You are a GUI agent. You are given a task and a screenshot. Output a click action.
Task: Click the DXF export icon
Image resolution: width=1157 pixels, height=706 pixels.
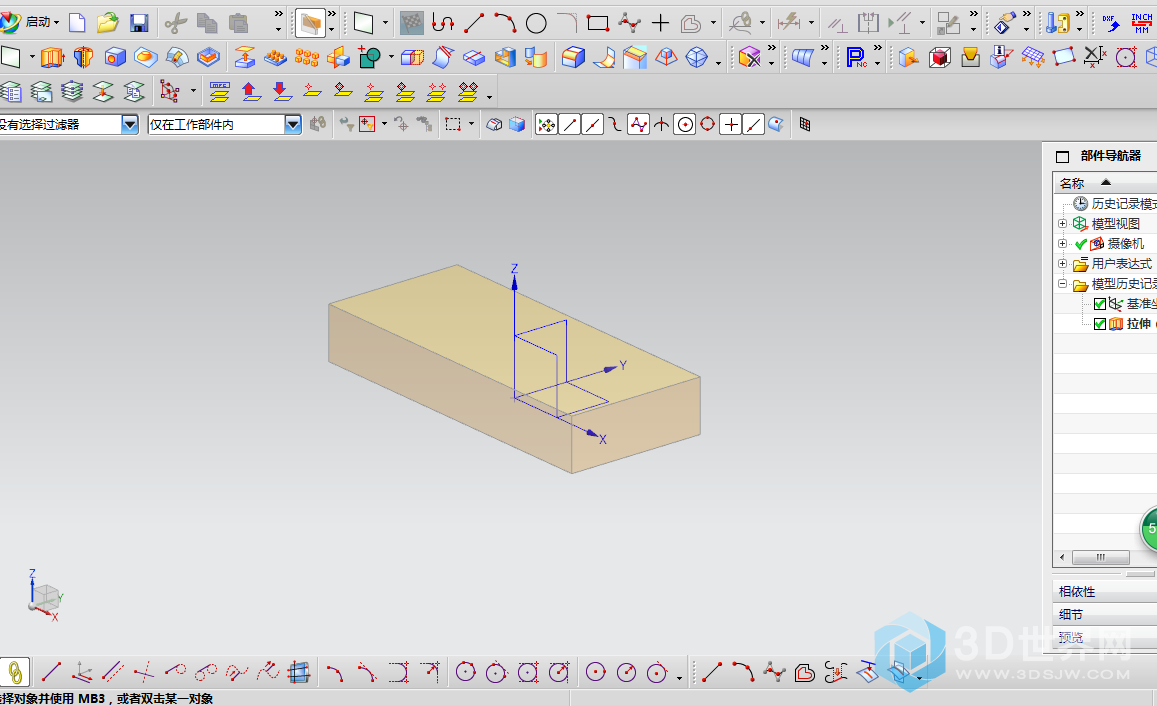pyautogui.click(x=1111, y=22)
